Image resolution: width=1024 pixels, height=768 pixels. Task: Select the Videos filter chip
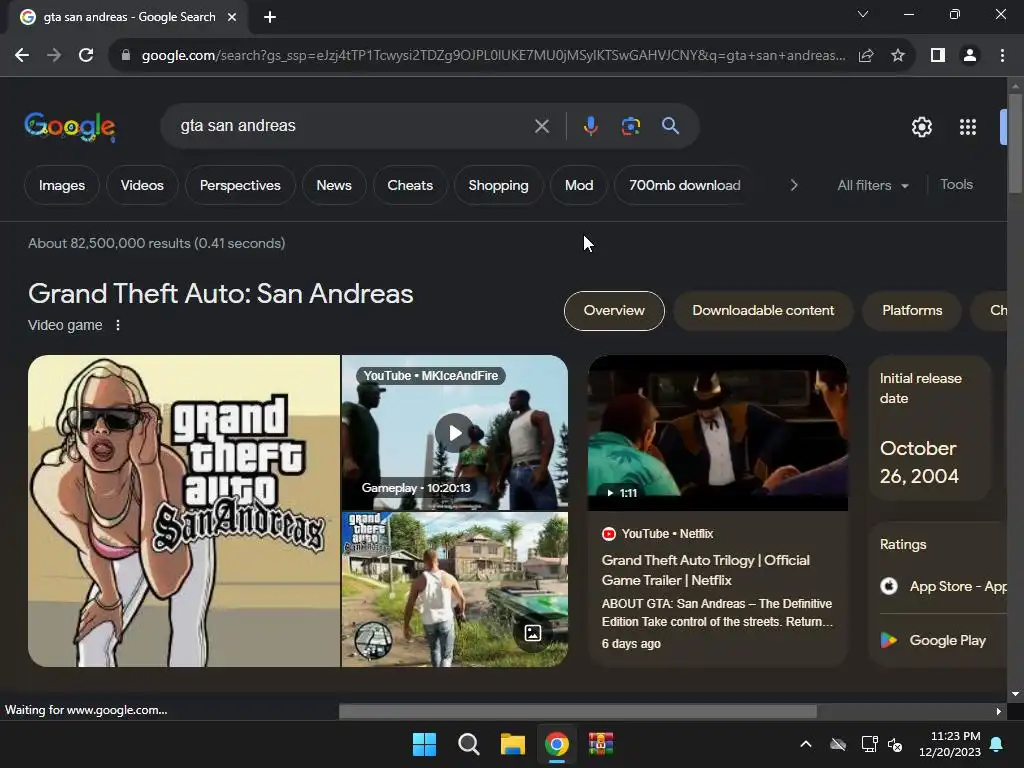pyautogui.click(x=142, y=185)
